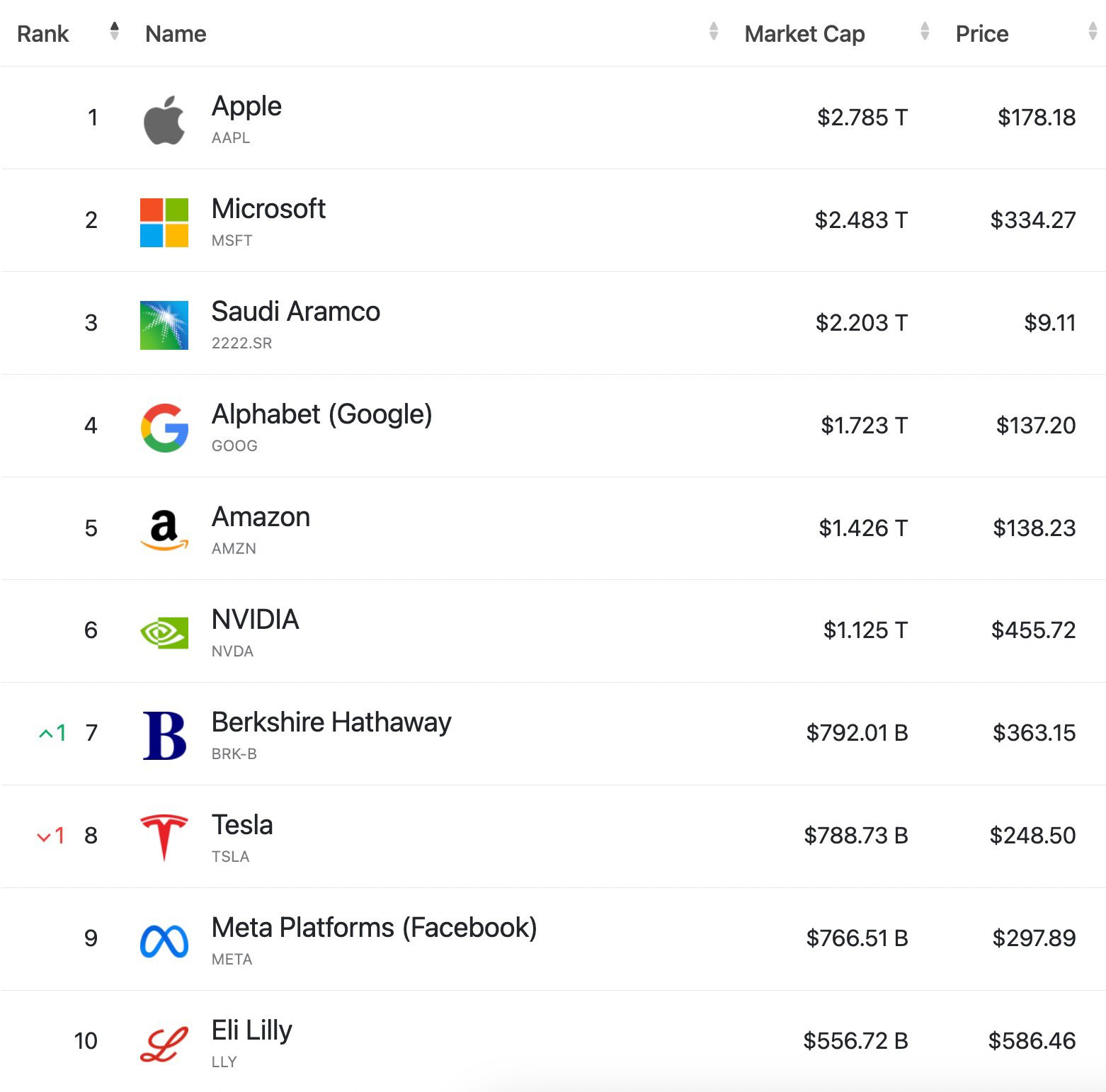Click the $2.785 T market cap value

point(862,118)
